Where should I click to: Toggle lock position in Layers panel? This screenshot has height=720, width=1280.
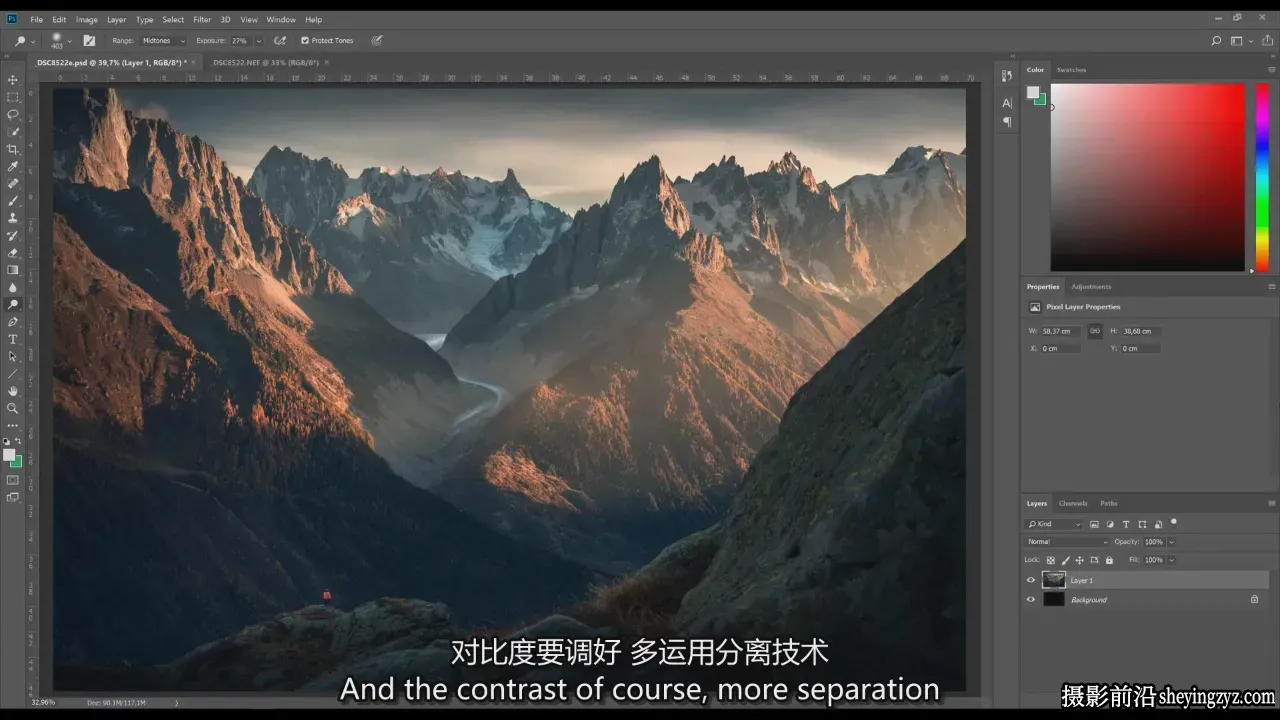click(x=1080, y=560)
